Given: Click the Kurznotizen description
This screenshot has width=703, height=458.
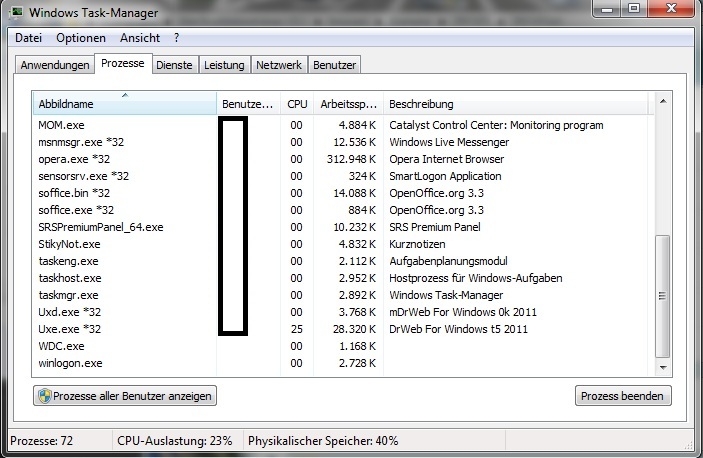Looking at the screenshot, I should pos(417,244).
